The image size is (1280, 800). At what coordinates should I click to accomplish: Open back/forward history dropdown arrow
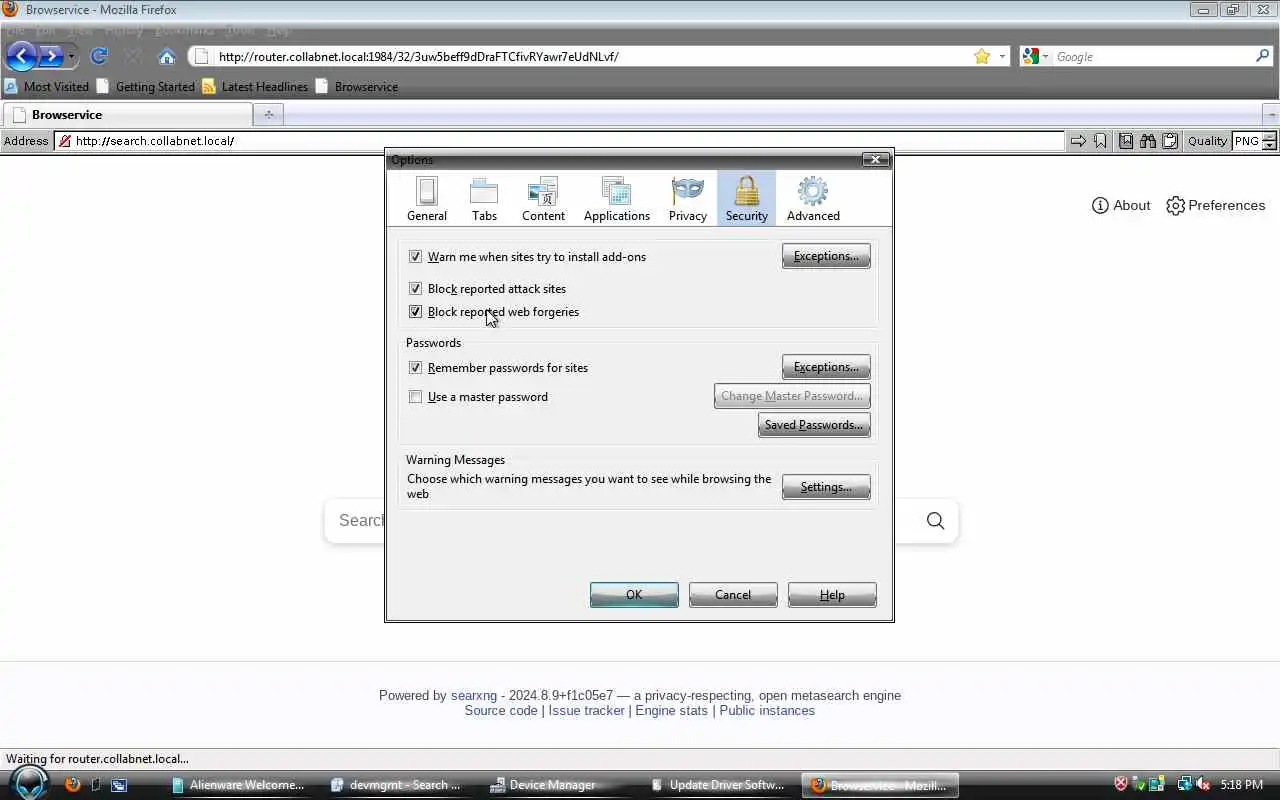click(72, 57)
